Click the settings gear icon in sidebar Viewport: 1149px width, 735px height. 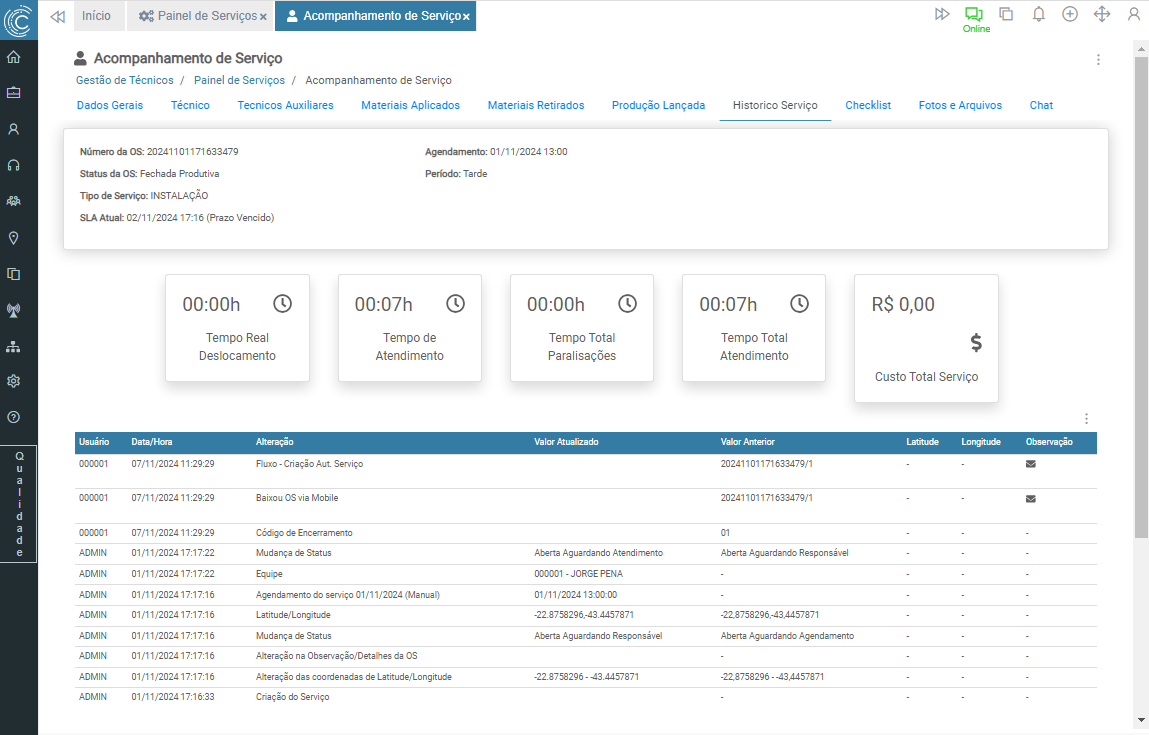14,381
